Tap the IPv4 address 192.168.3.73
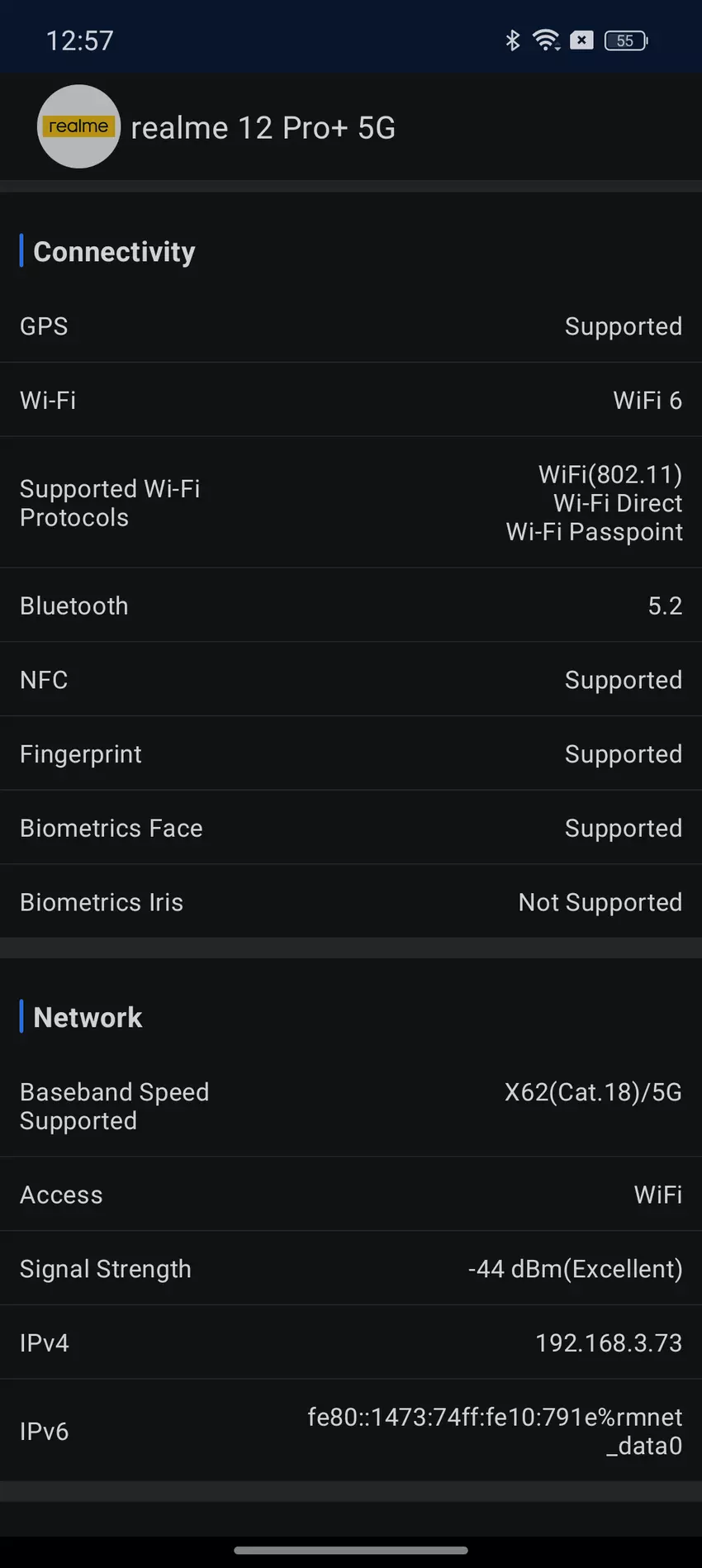Viewport: 702px width, 1568px height. coord(608,1342)
